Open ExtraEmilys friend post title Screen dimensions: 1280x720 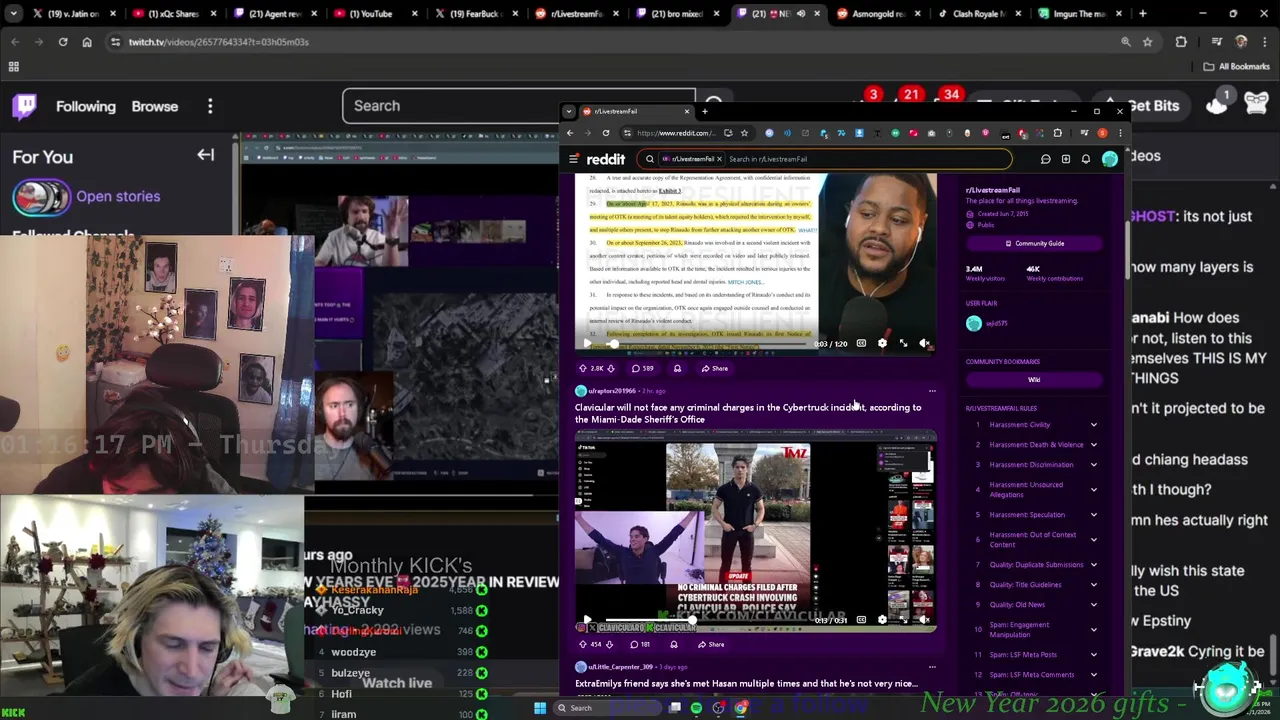[746, 684]
